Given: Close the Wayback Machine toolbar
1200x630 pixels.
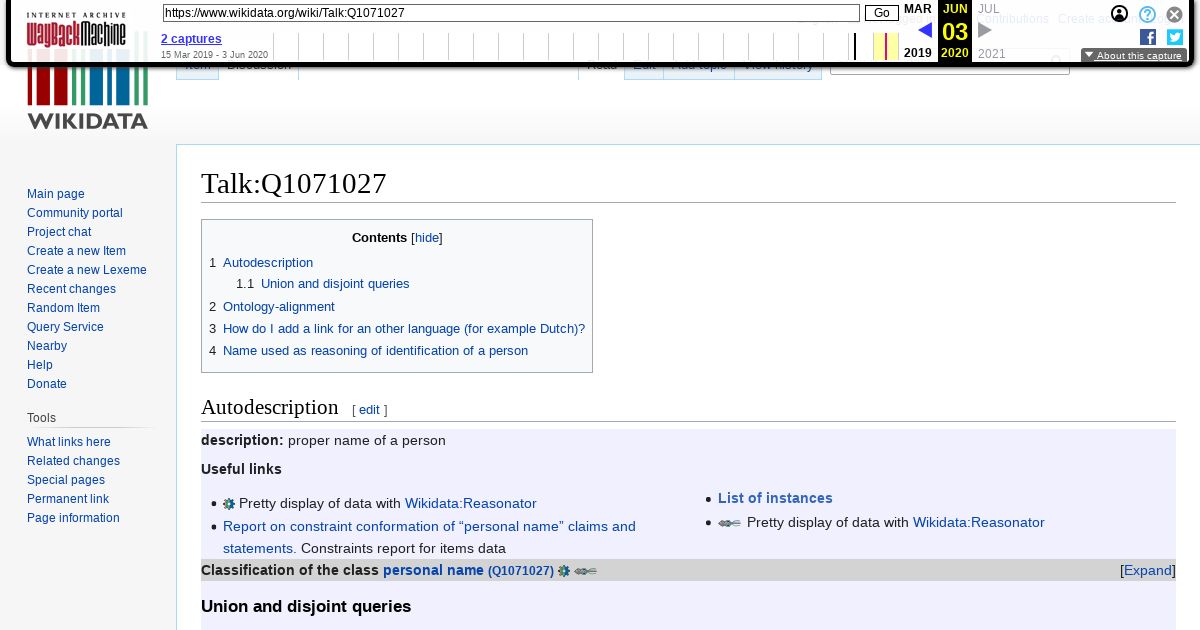Looking at the screenshot, I should [x=1175, y=14].
